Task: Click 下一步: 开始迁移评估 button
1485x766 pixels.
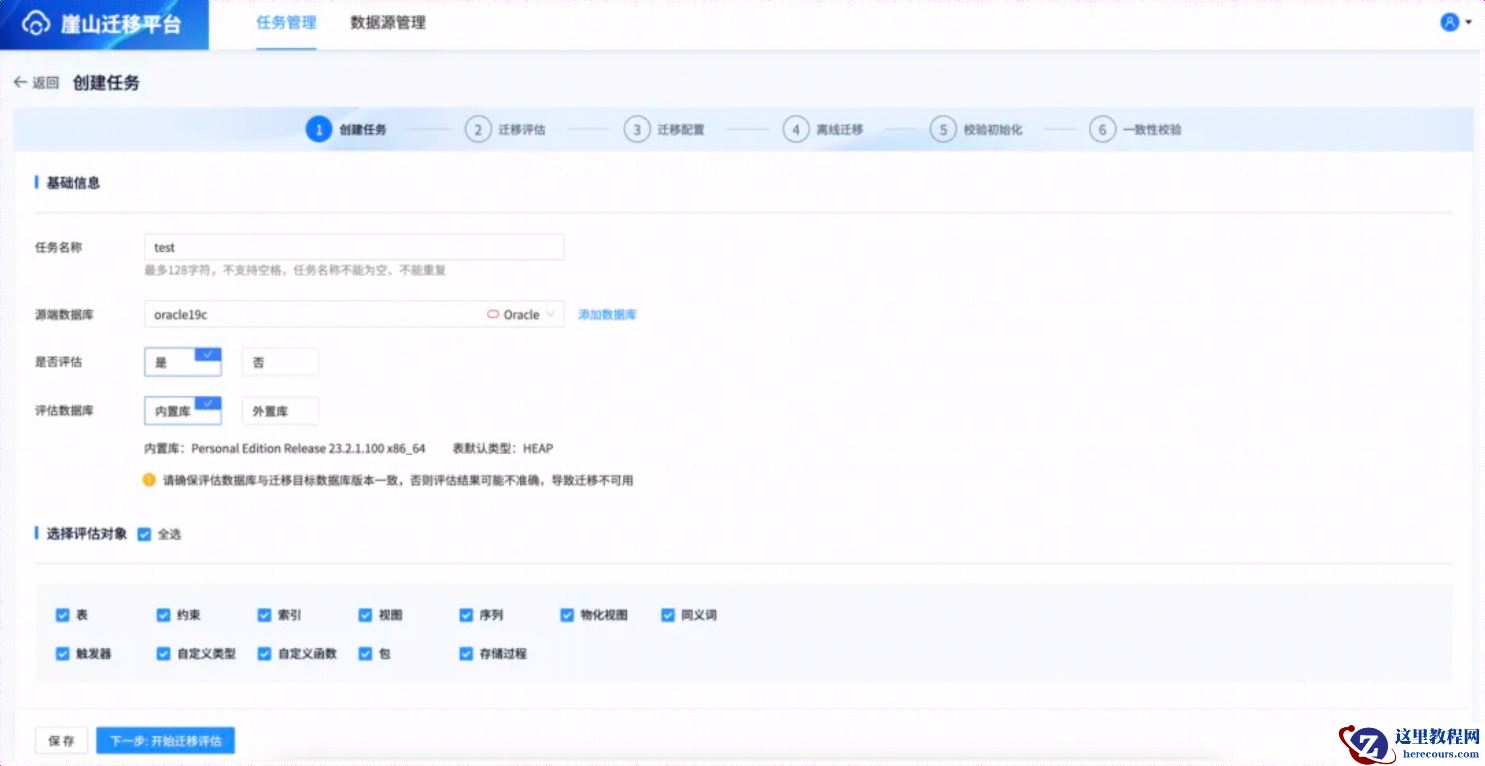Action: (x=166, y=741)
